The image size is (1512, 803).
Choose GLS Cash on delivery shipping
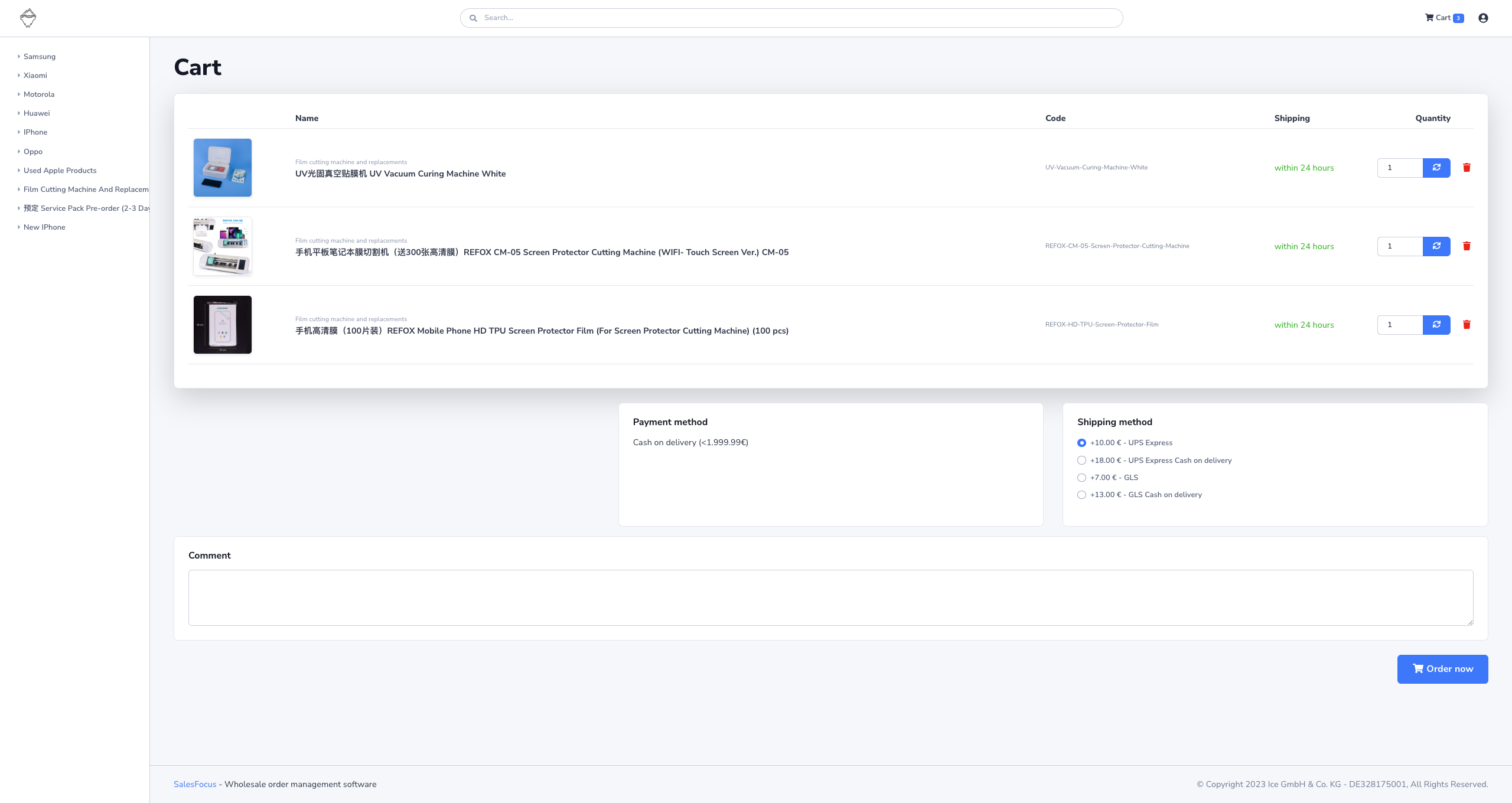coord(1081,495)
